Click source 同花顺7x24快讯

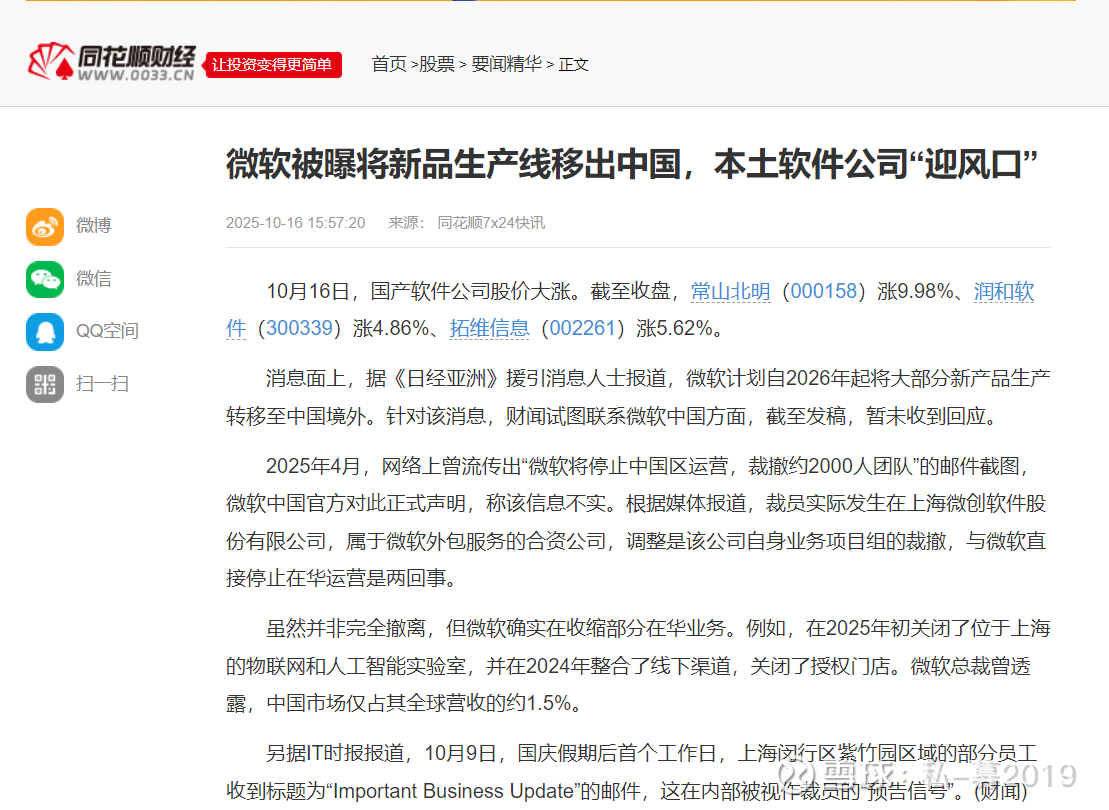click(491, 223)
